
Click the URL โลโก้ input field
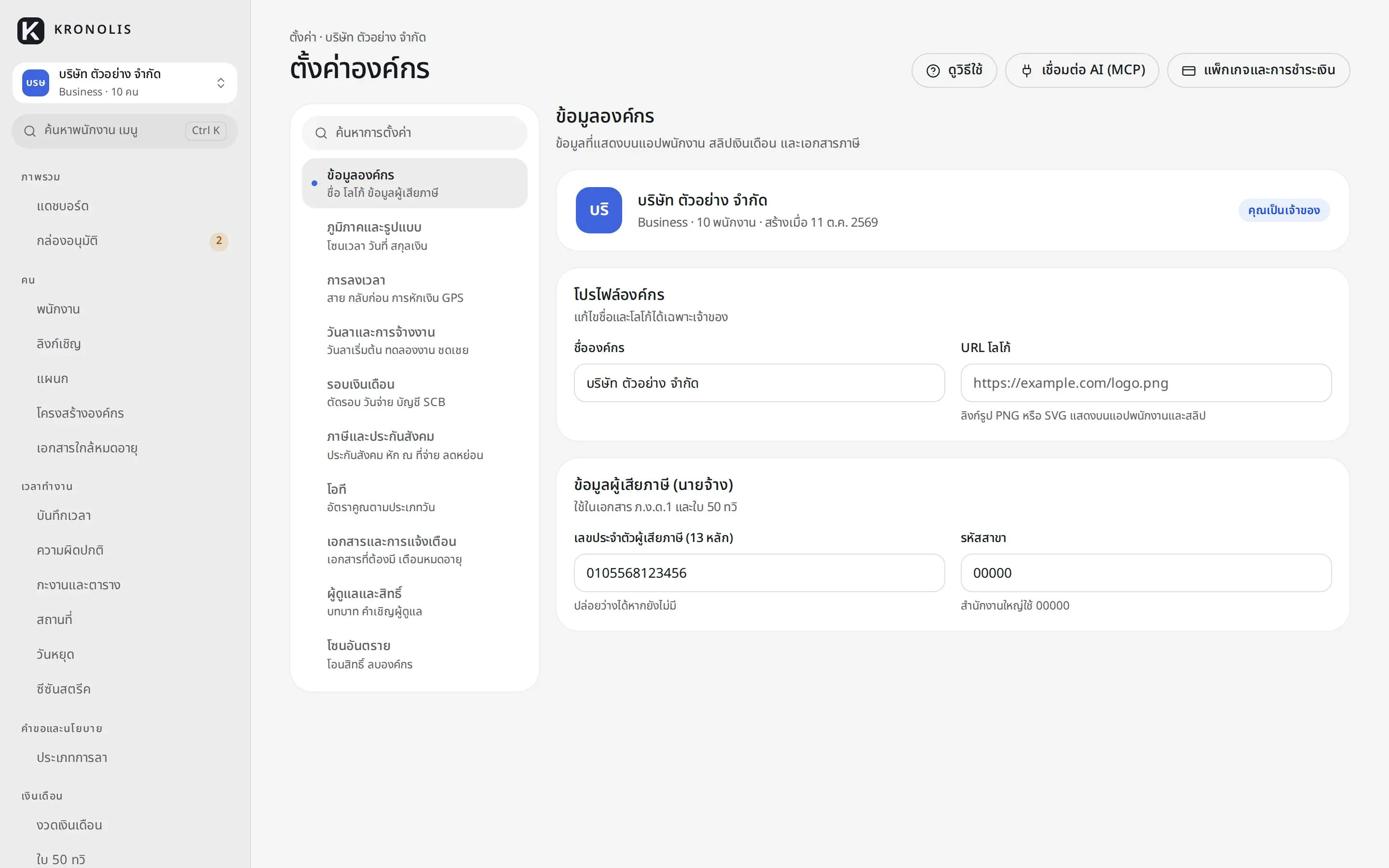(1145, 383)
